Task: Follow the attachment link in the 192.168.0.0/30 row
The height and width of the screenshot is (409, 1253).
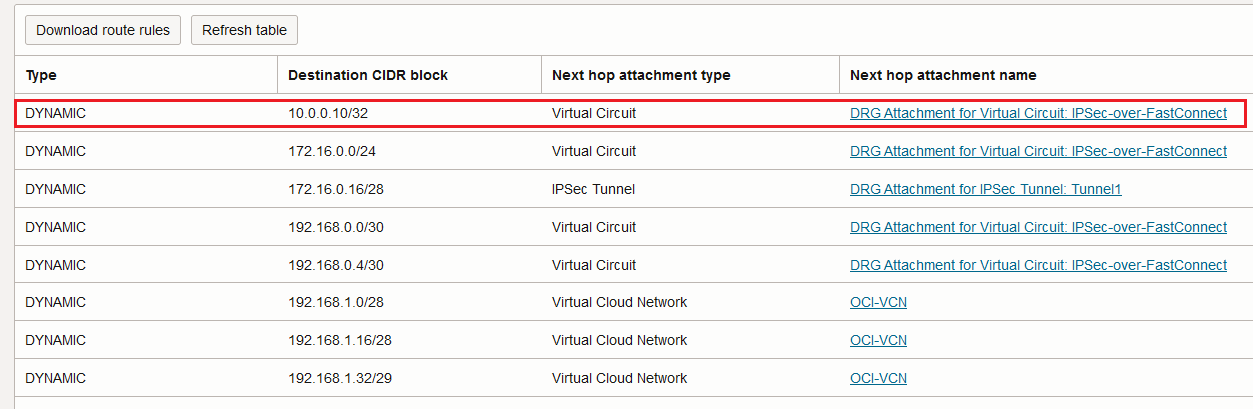Action: point(1038,227)
